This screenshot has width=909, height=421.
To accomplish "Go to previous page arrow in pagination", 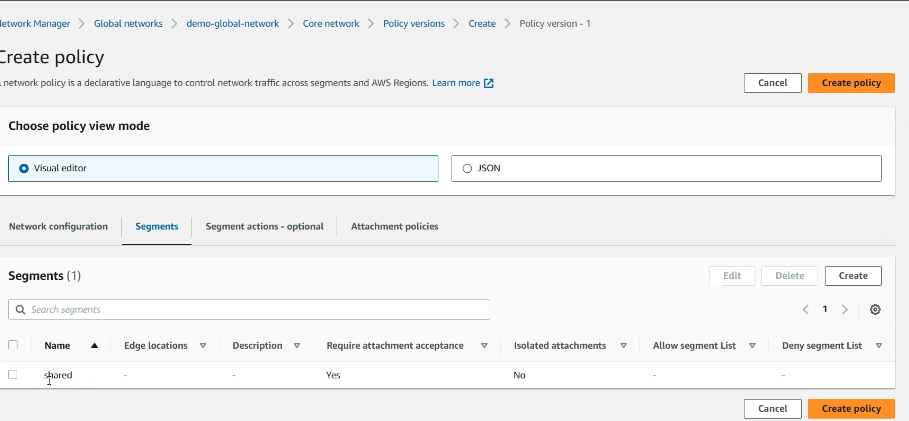I will click(806, 310).
